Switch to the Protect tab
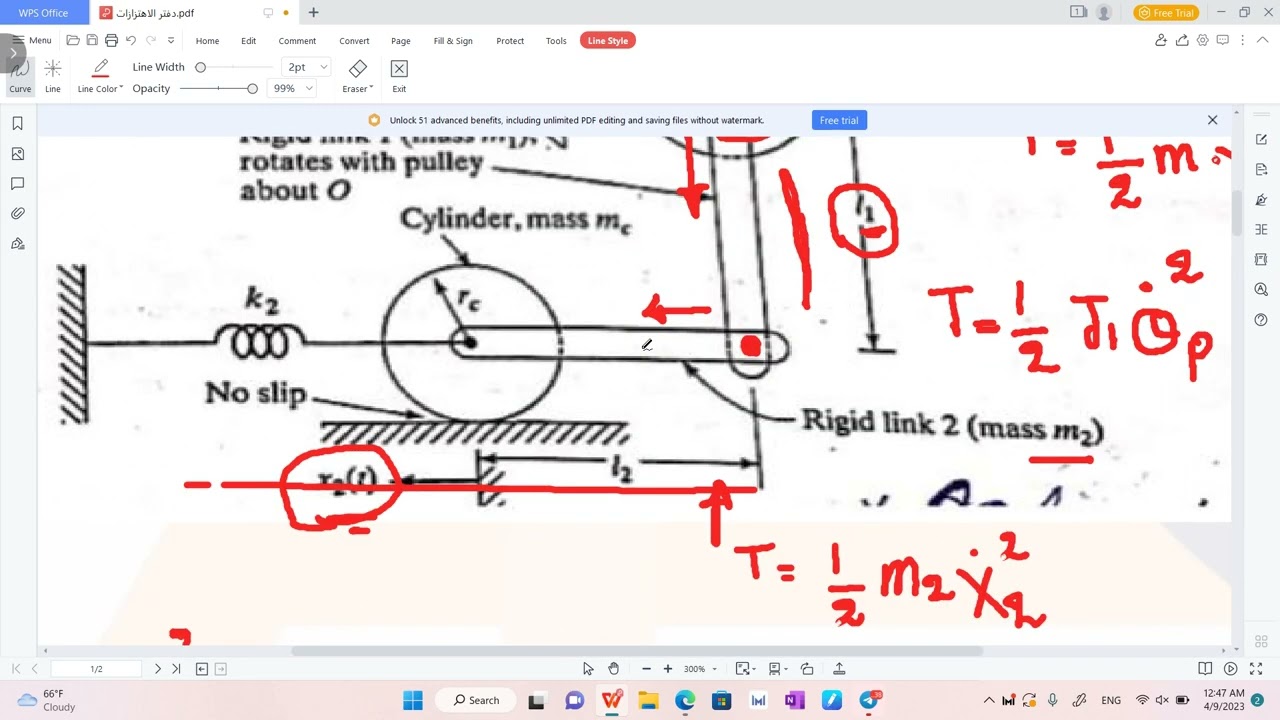 point(510,41)
